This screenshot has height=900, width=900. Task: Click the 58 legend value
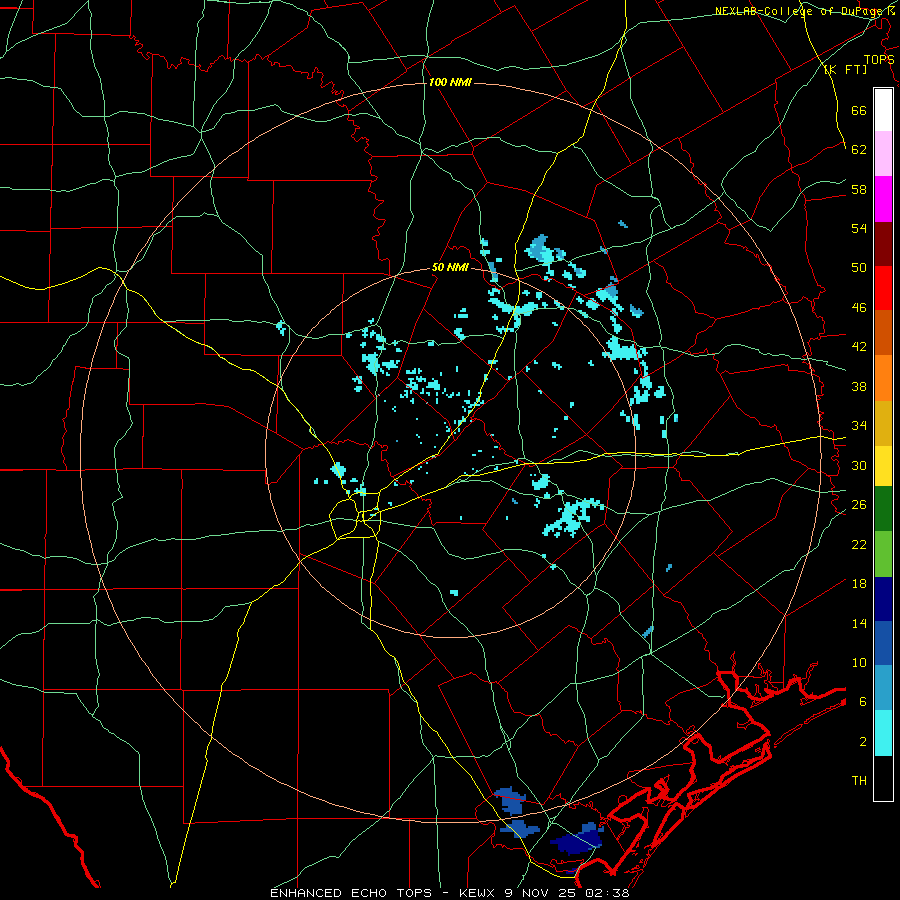(859, 189)
